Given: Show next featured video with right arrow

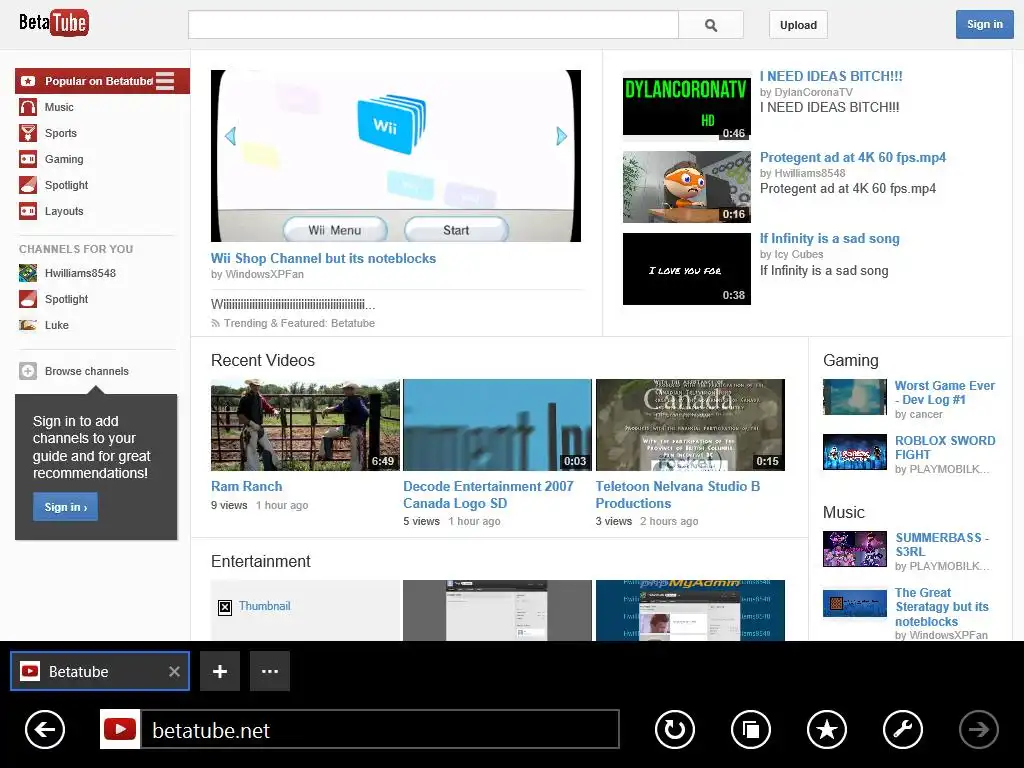Looking at the screenshot, I should (562, 136).
